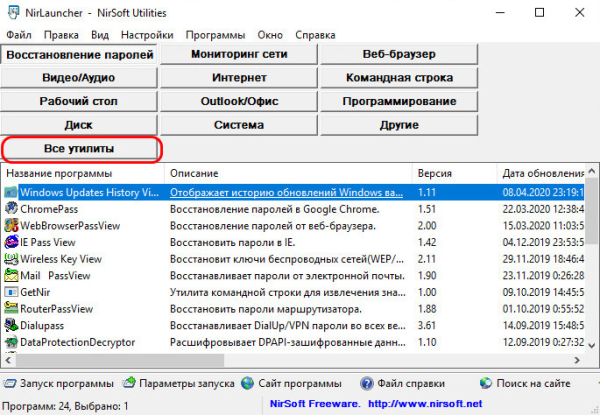Open the Командная строка category
The height and width of the screenshot is (415, 600).
point(399,77)
